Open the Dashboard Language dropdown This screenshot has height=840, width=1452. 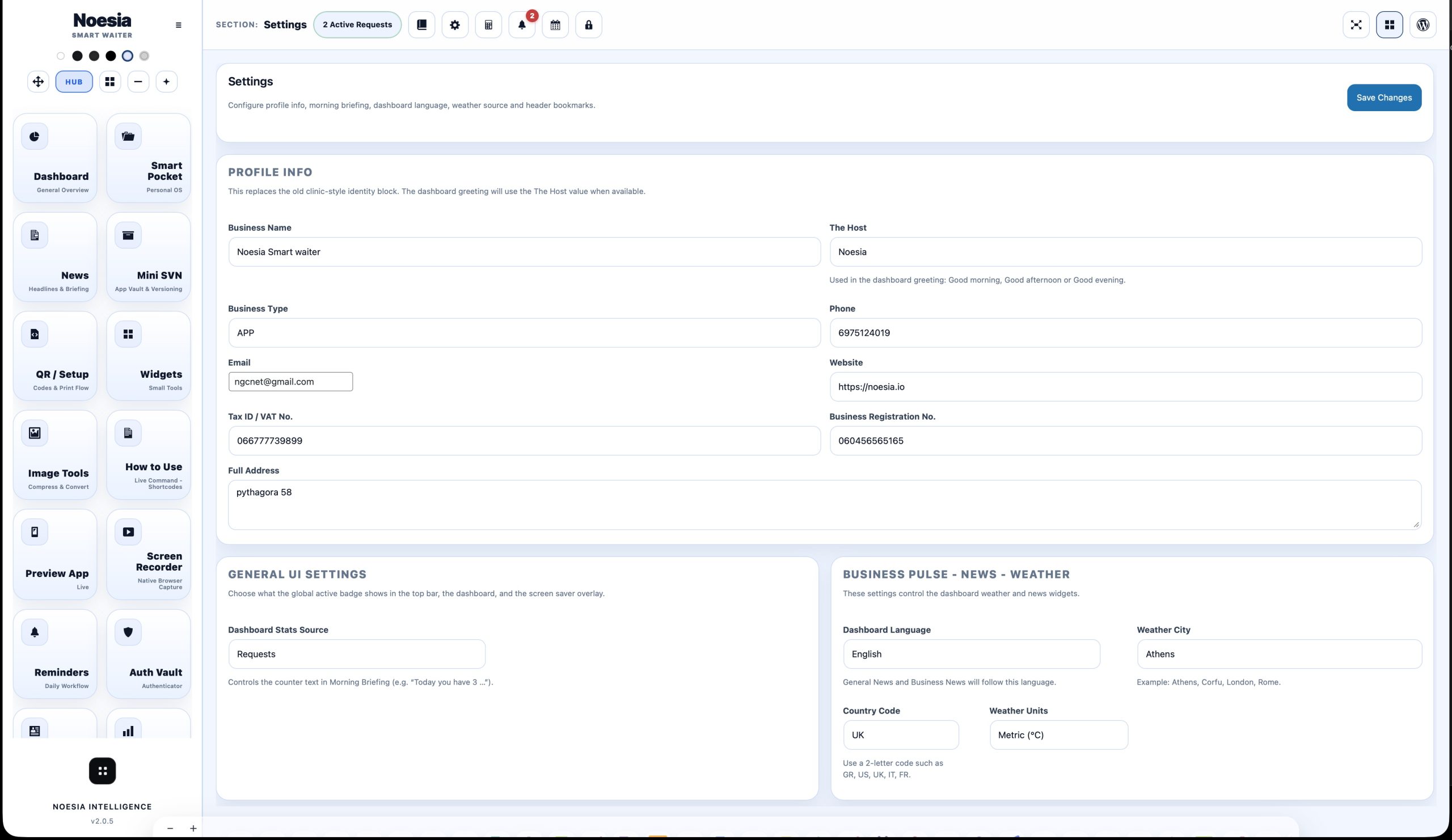pyautogui.click(x=972, y=654)
